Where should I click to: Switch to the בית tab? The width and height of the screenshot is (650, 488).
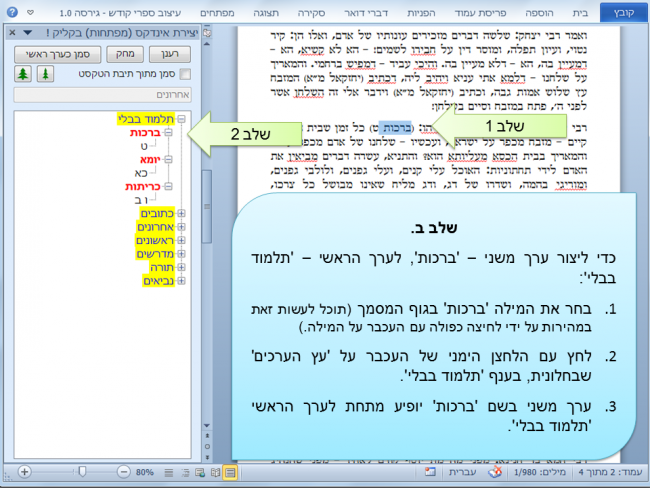580,13
